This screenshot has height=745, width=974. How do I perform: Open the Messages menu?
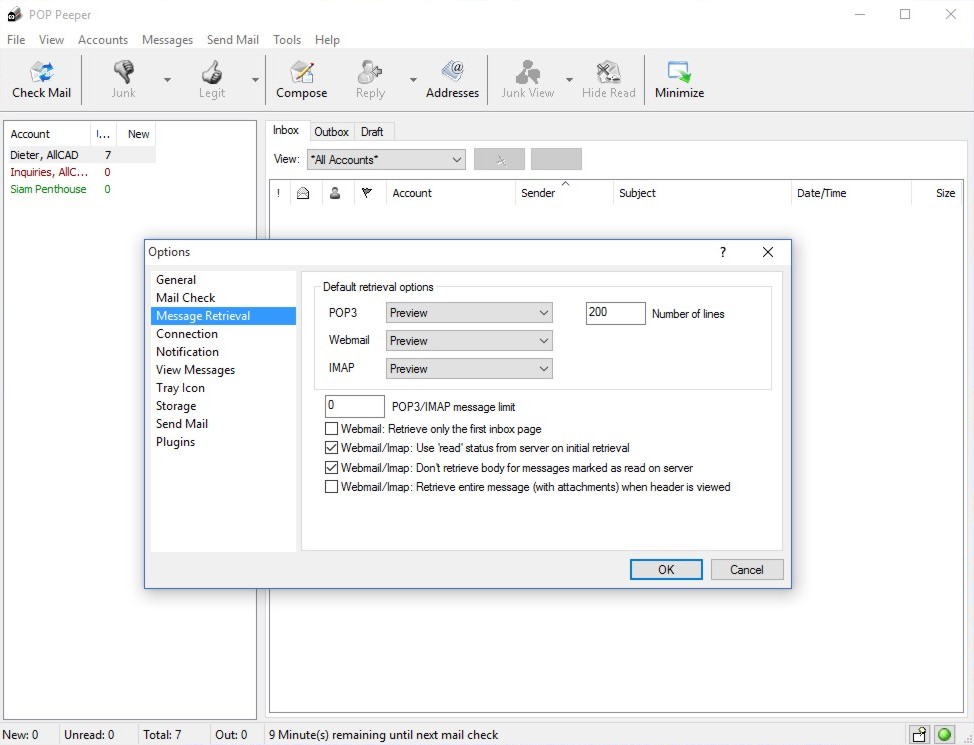pos(167,40)
